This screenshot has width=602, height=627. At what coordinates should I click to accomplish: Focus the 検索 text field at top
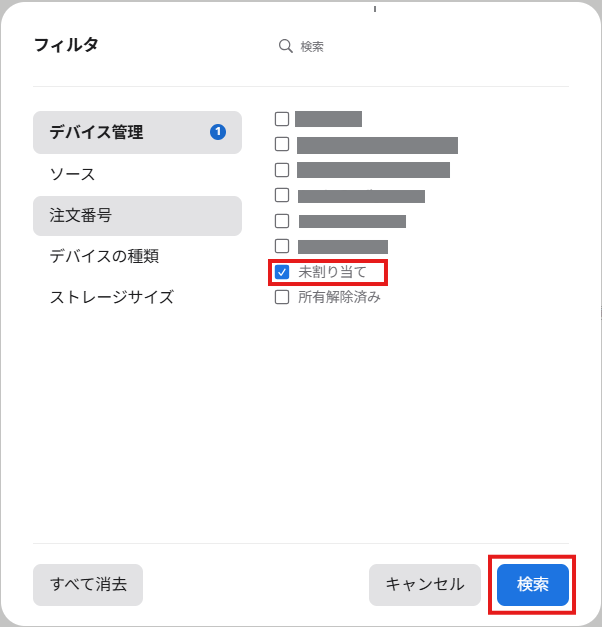pyautogui.click(x=420, y=46)
